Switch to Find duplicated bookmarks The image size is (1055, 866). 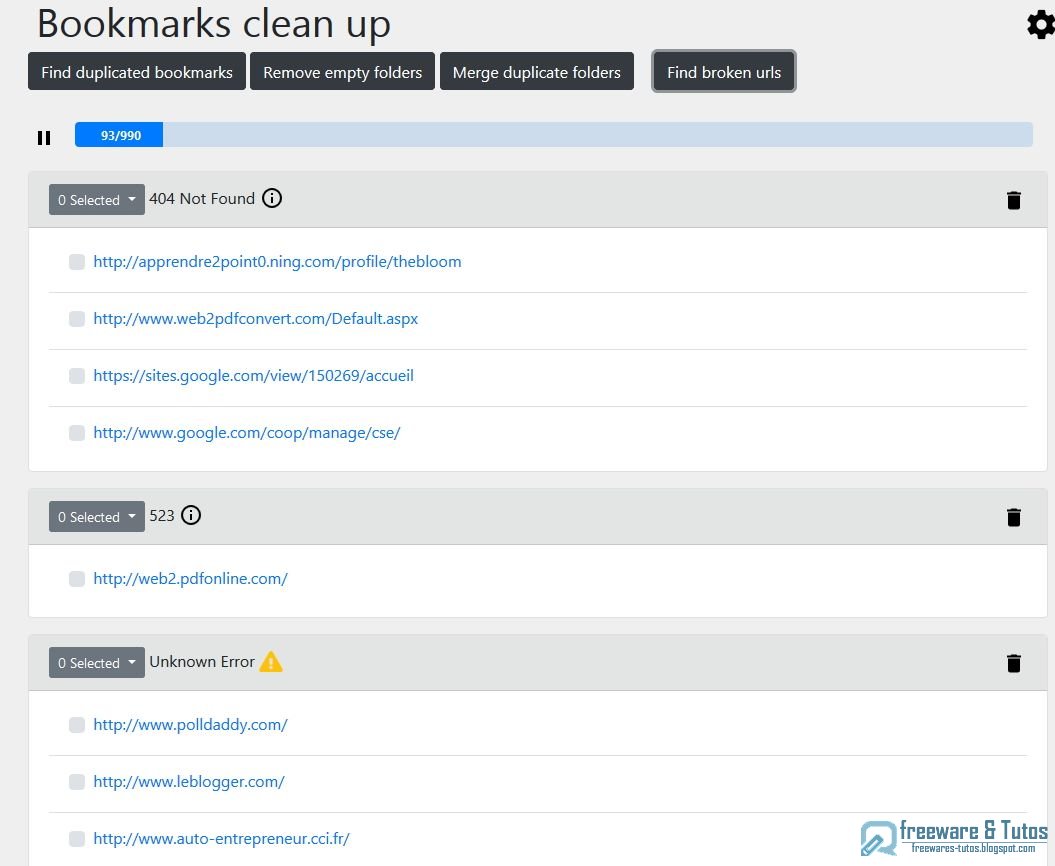pyautogui.click(x=136, y=71)
